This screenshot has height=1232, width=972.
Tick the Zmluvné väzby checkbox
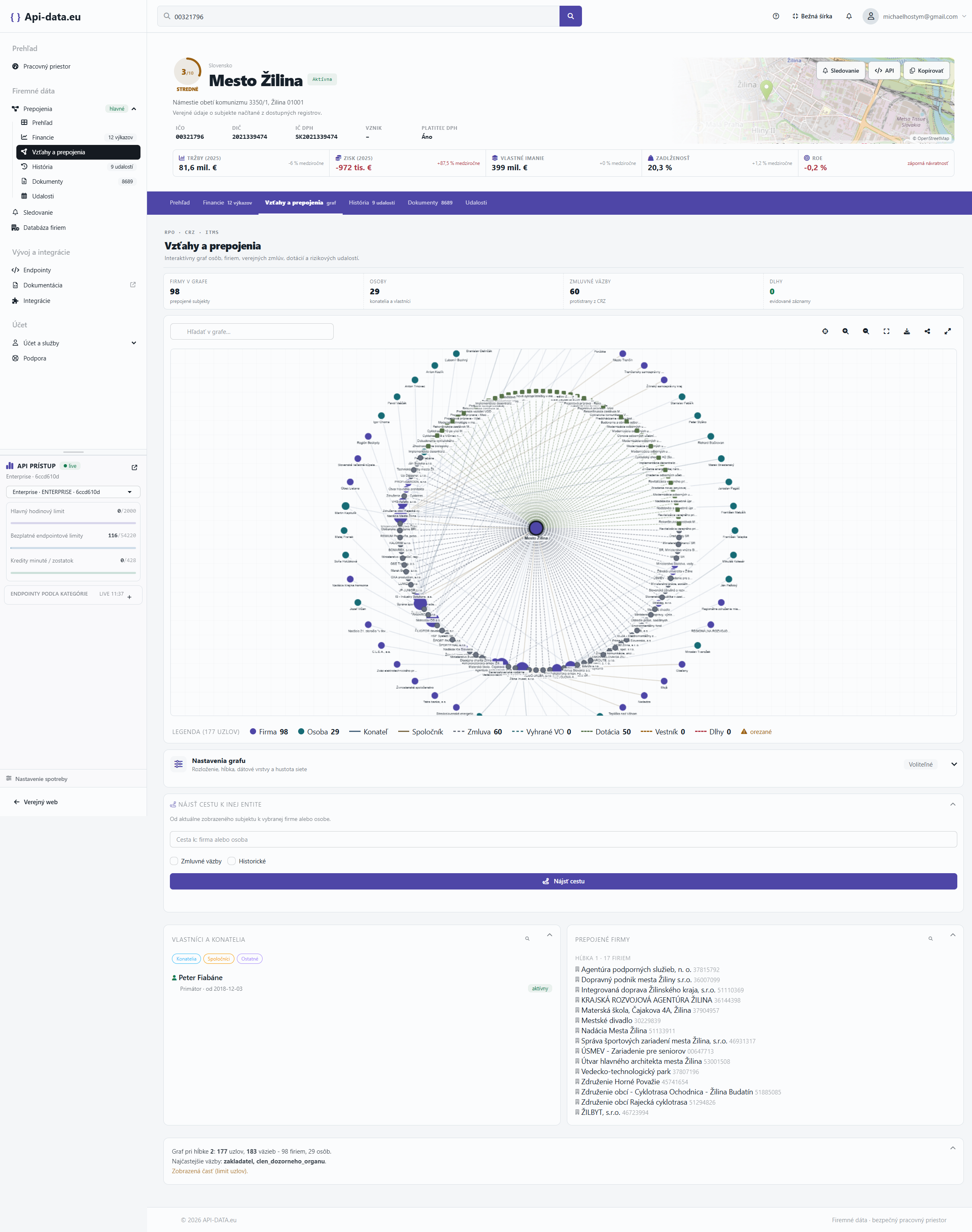174,861
